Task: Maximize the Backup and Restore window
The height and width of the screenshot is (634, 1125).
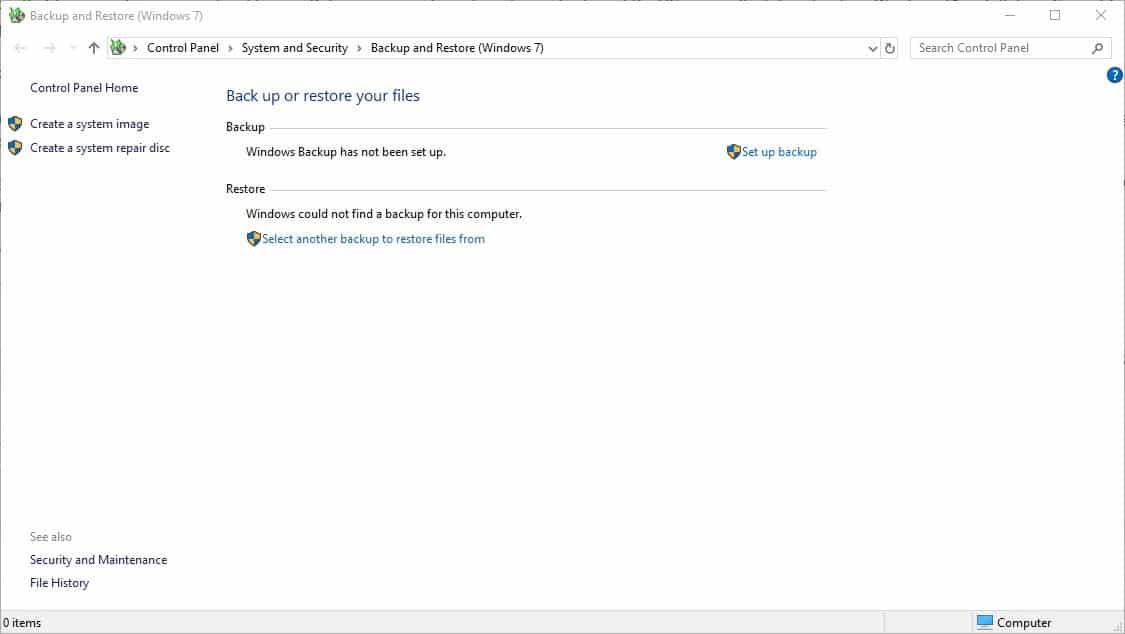Action: click(x=1055, y=15)
